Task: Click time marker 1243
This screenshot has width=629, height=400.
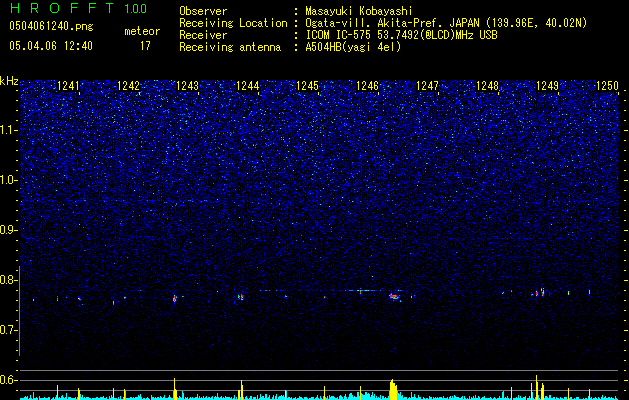Action: [x=188, y=86]
